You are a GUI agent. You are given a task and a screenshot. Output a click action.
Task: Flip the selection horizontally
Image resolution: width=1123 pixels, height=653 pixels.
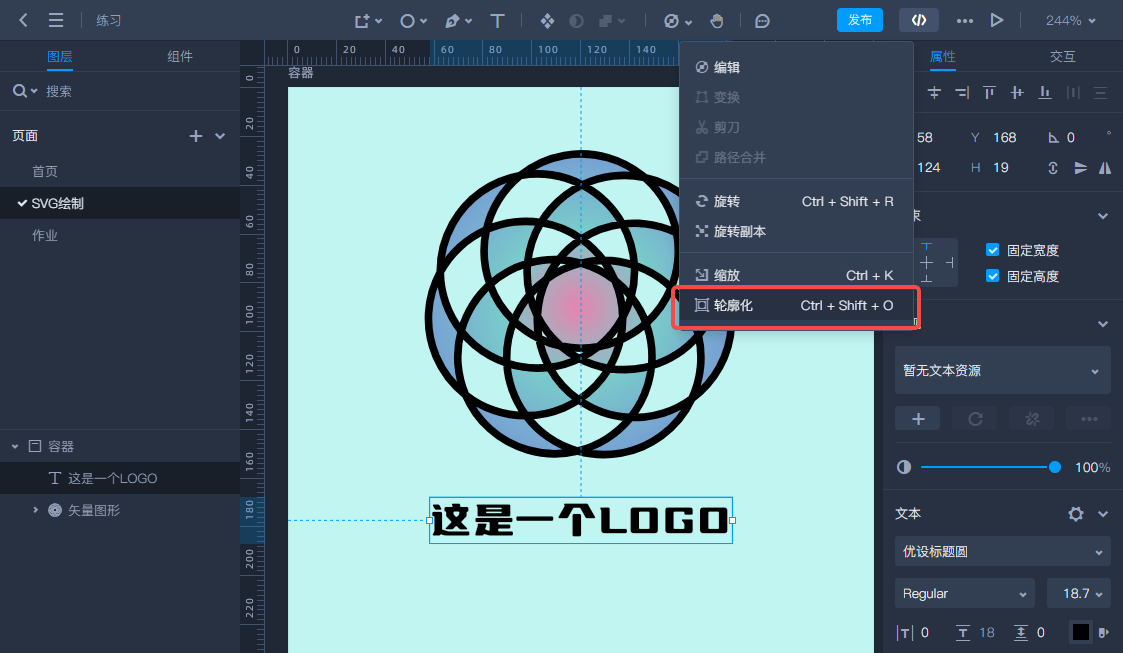coord(1104,168)
